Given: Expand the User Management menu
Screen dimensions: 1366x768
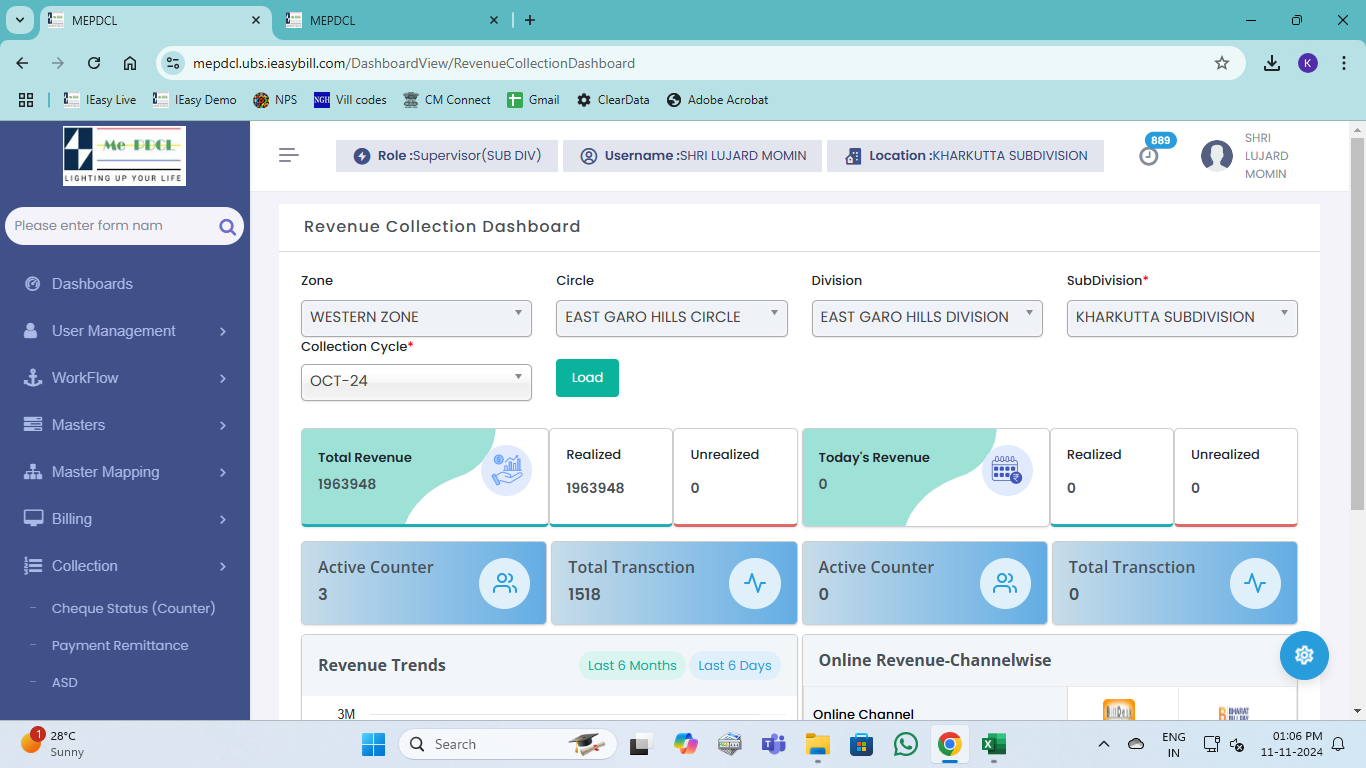Looking at the screenshot, I should click(x=125, y=331).
